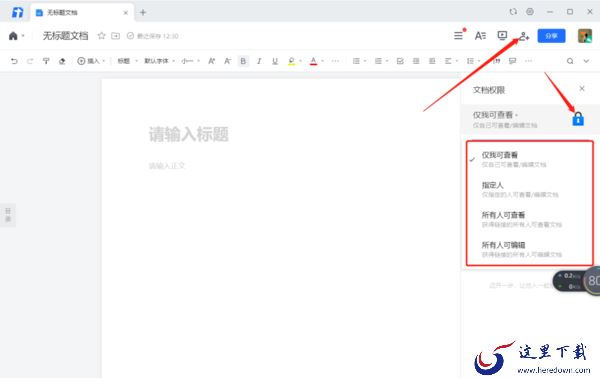Image resolution: width=600 pixels, height=378 pixels.
Task: Insert a checkbox task list
Action: pyautogui.click(x=400, y=61)
